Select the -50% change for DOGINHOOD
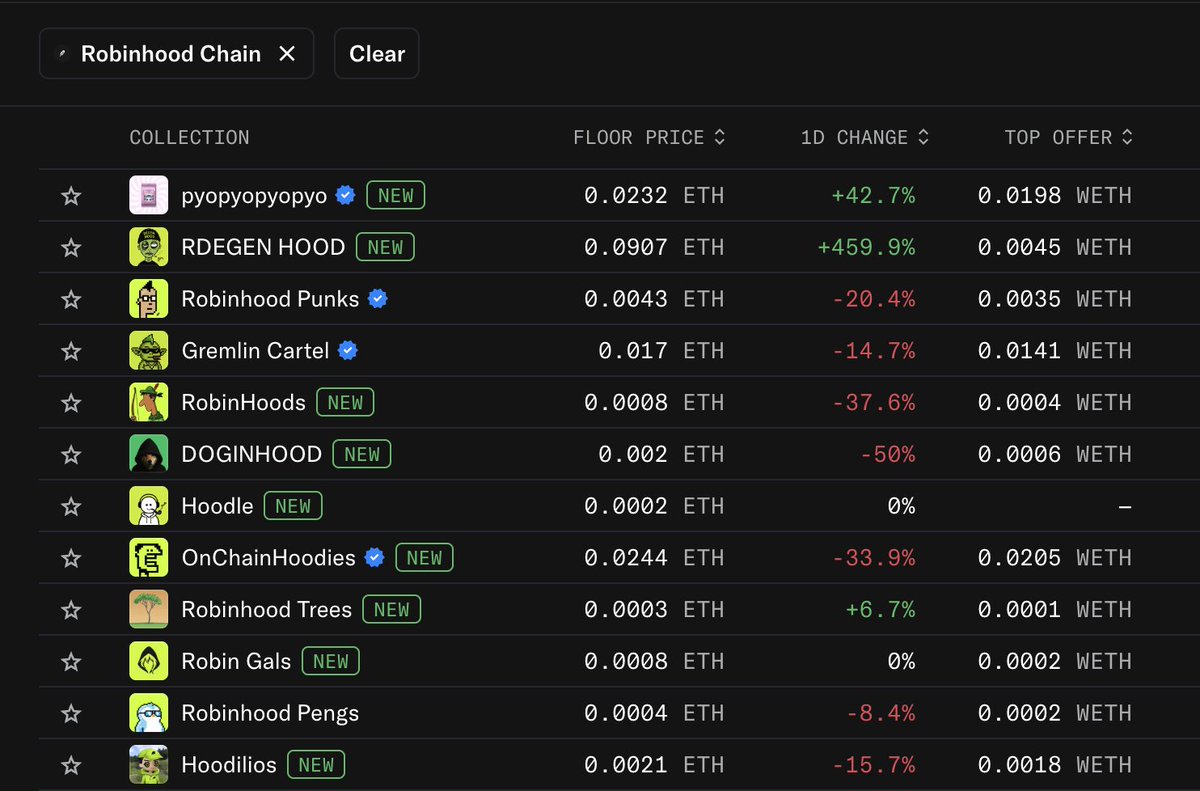 pyautogui.click(x=887, y=455)
